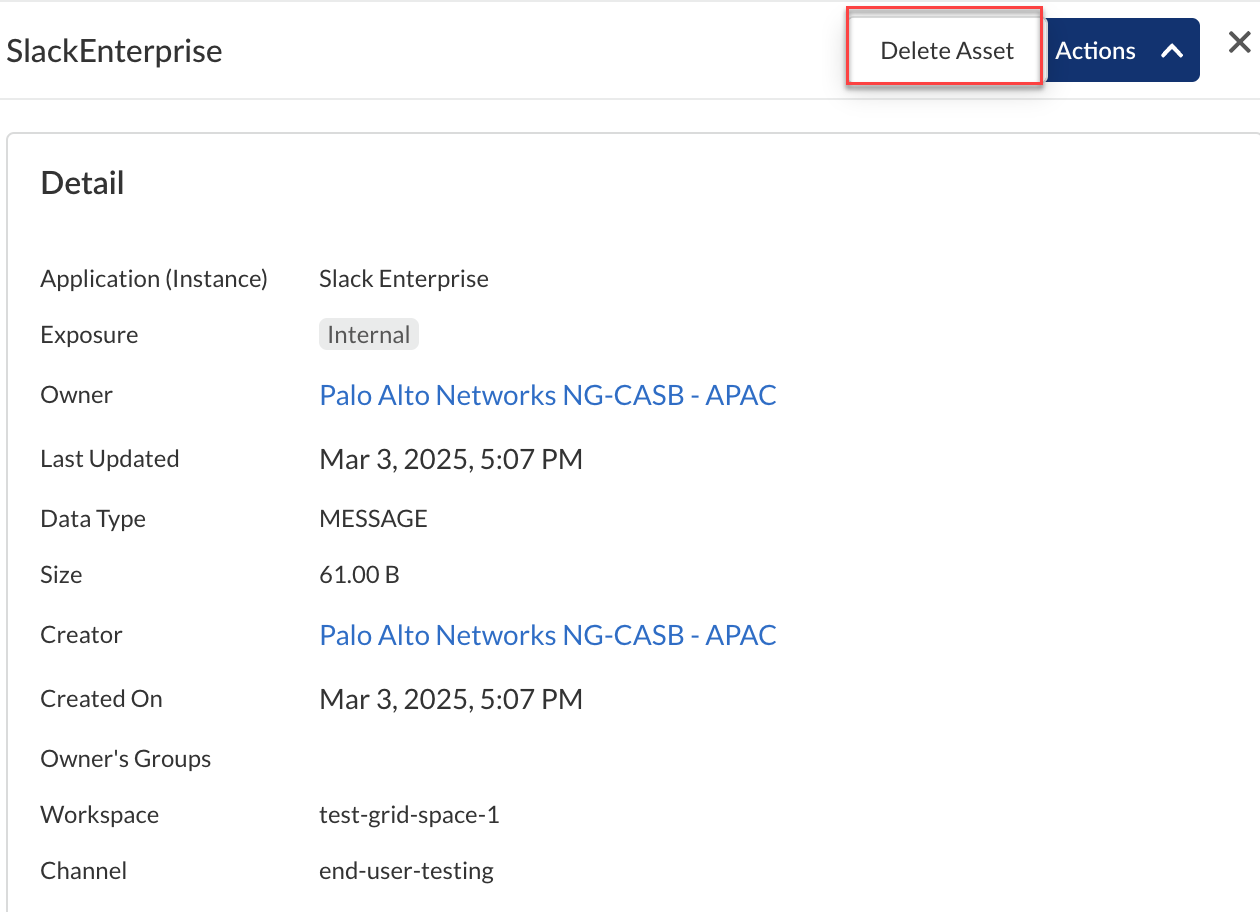This screenshot has height=912, width=1260.
Task: Click the Created On timestamp value
Action: click(450, 699)
